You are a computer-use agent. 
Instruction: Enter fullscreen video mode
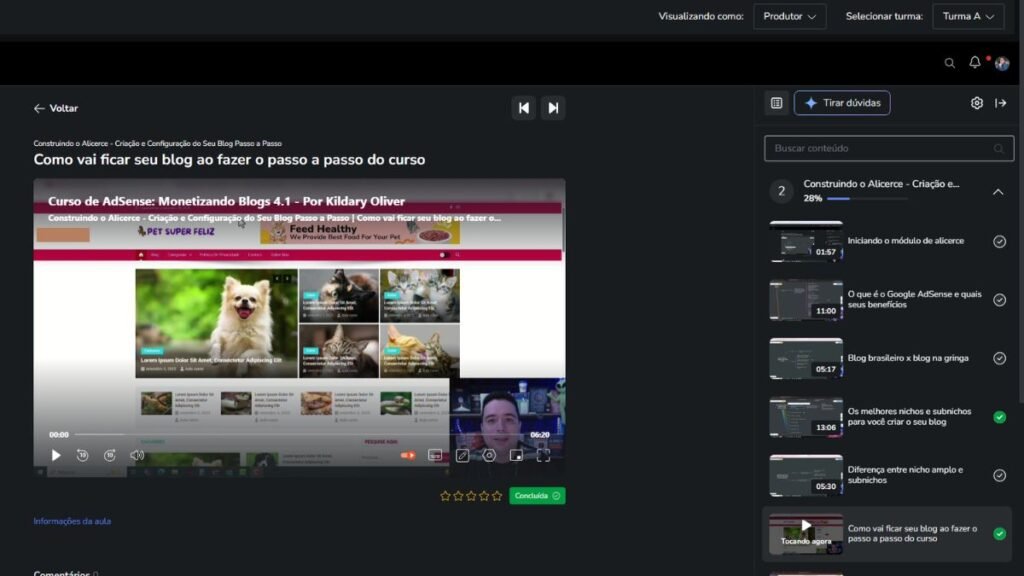click(x=543, y=455)
